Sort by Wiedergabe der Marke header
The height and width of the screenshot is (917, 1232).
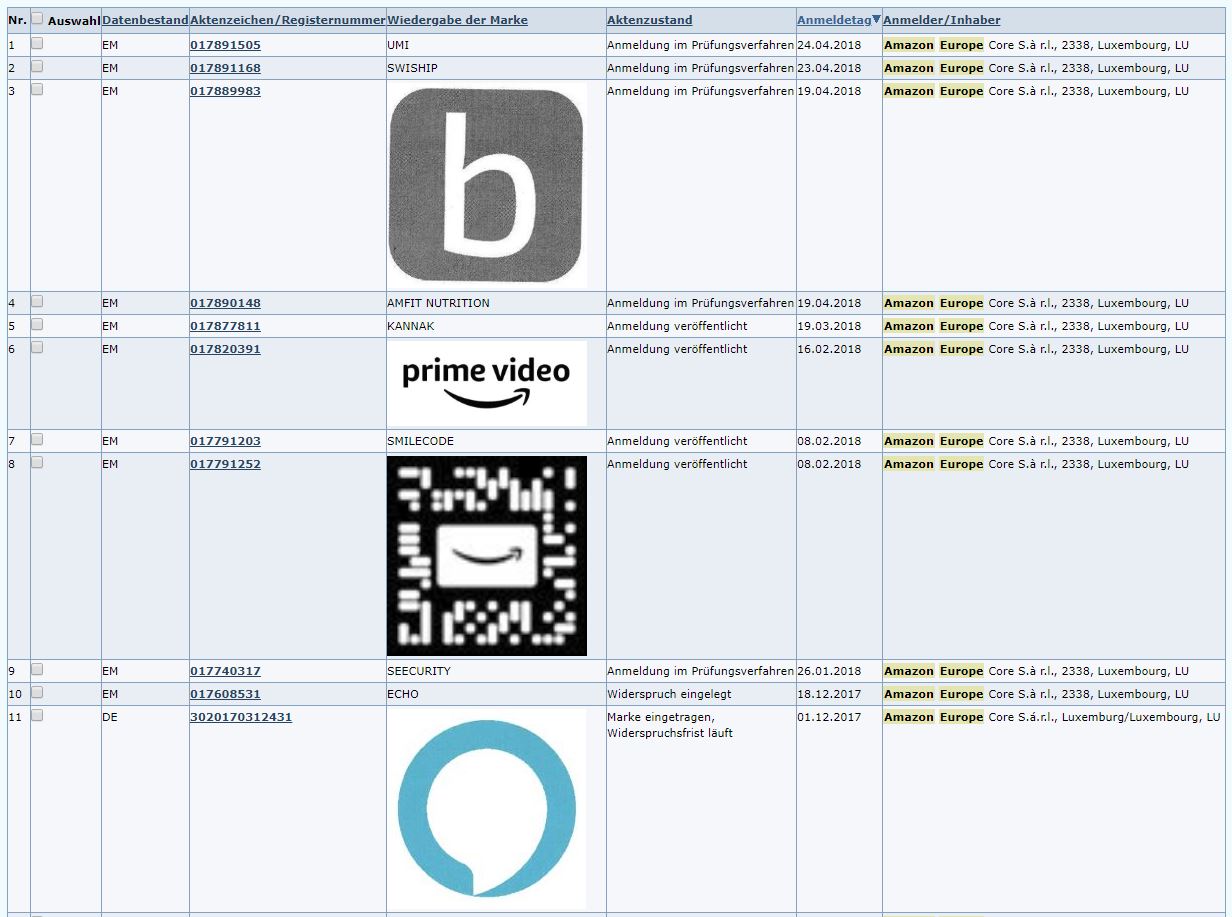(457, 20)
